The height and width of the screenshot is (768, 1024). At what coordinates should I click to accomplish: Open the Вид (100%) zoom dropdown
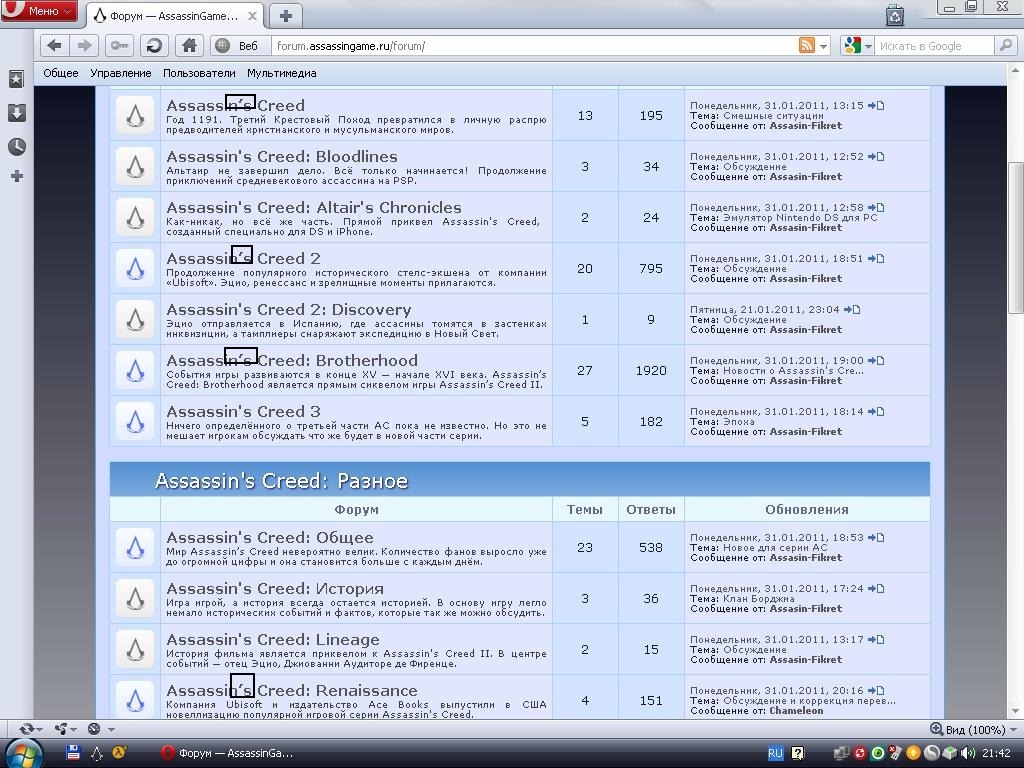click(973, 729)
